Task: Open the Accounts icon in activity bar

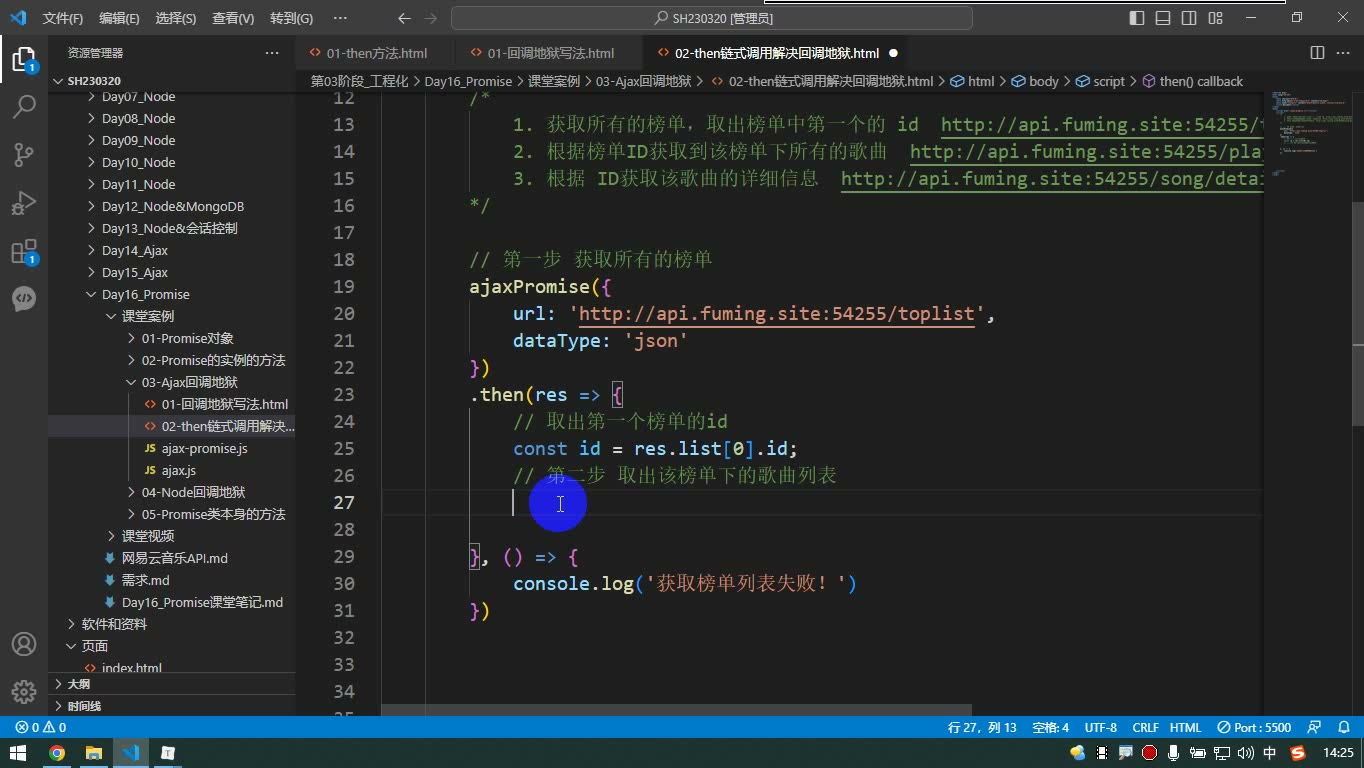Action: 24,645
